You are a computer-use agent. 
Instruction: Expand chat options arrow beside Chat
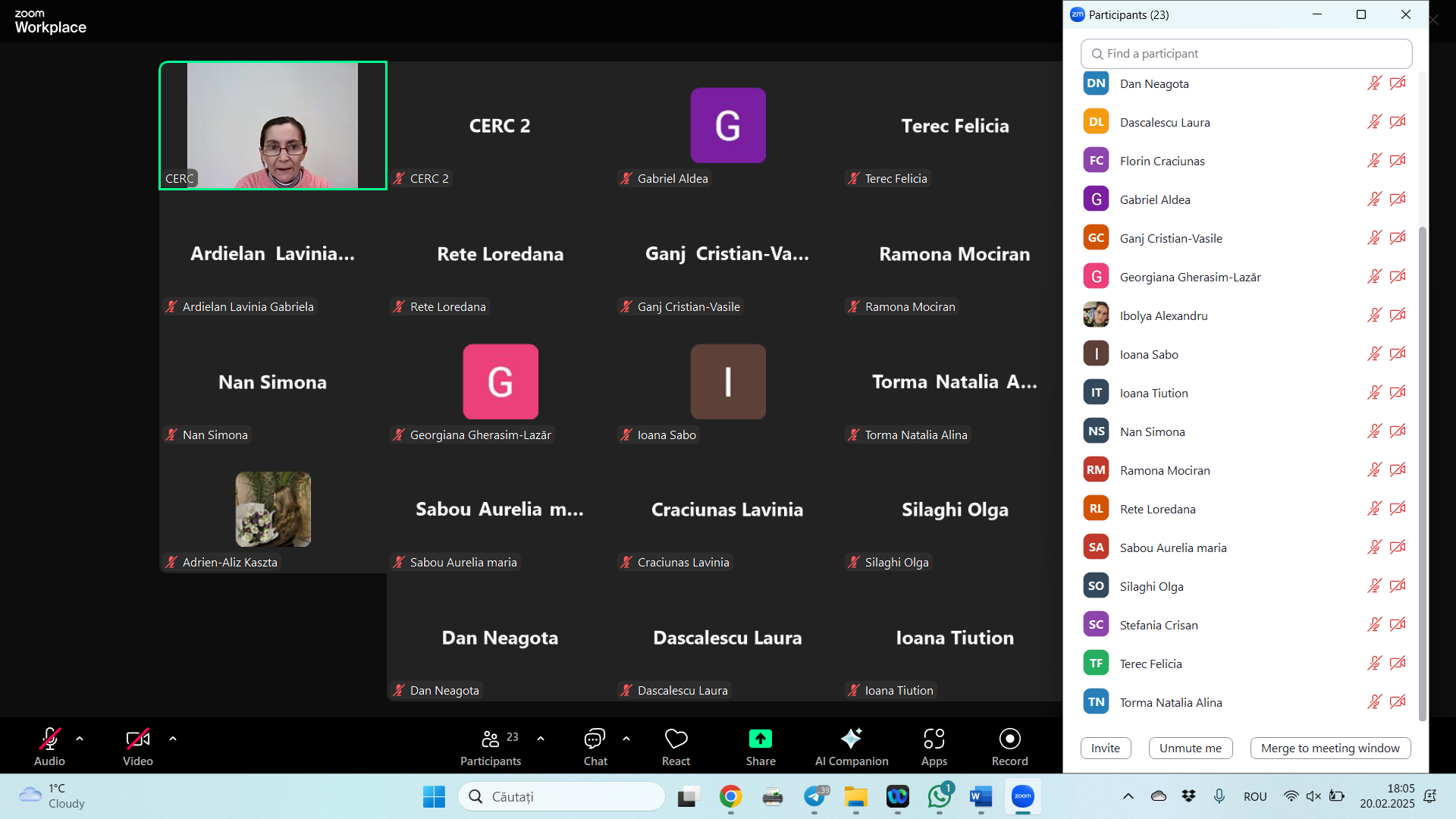tap(626, 739)
